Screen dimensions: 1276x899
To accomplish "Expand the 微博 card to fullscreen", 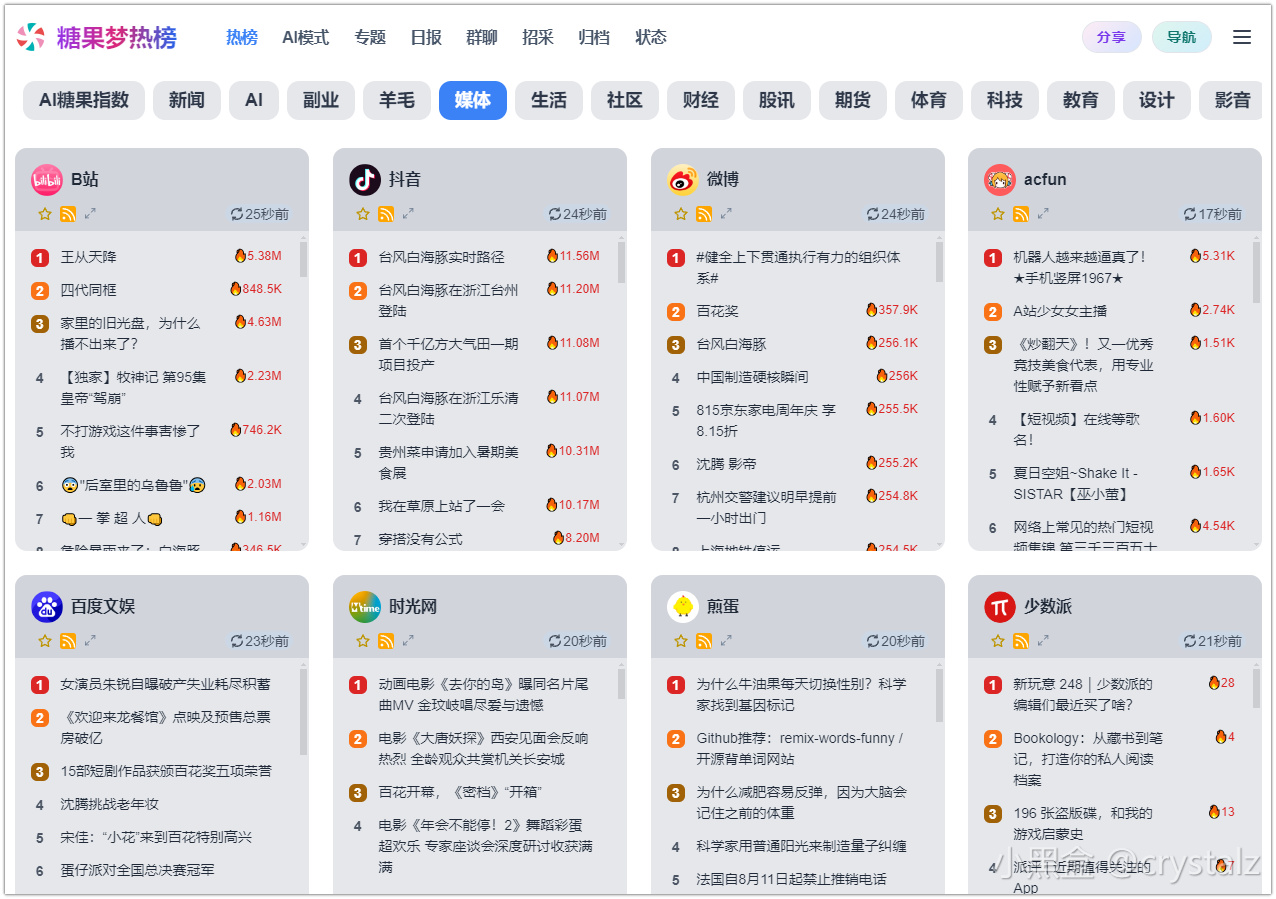I will click(x=726, y=214).
